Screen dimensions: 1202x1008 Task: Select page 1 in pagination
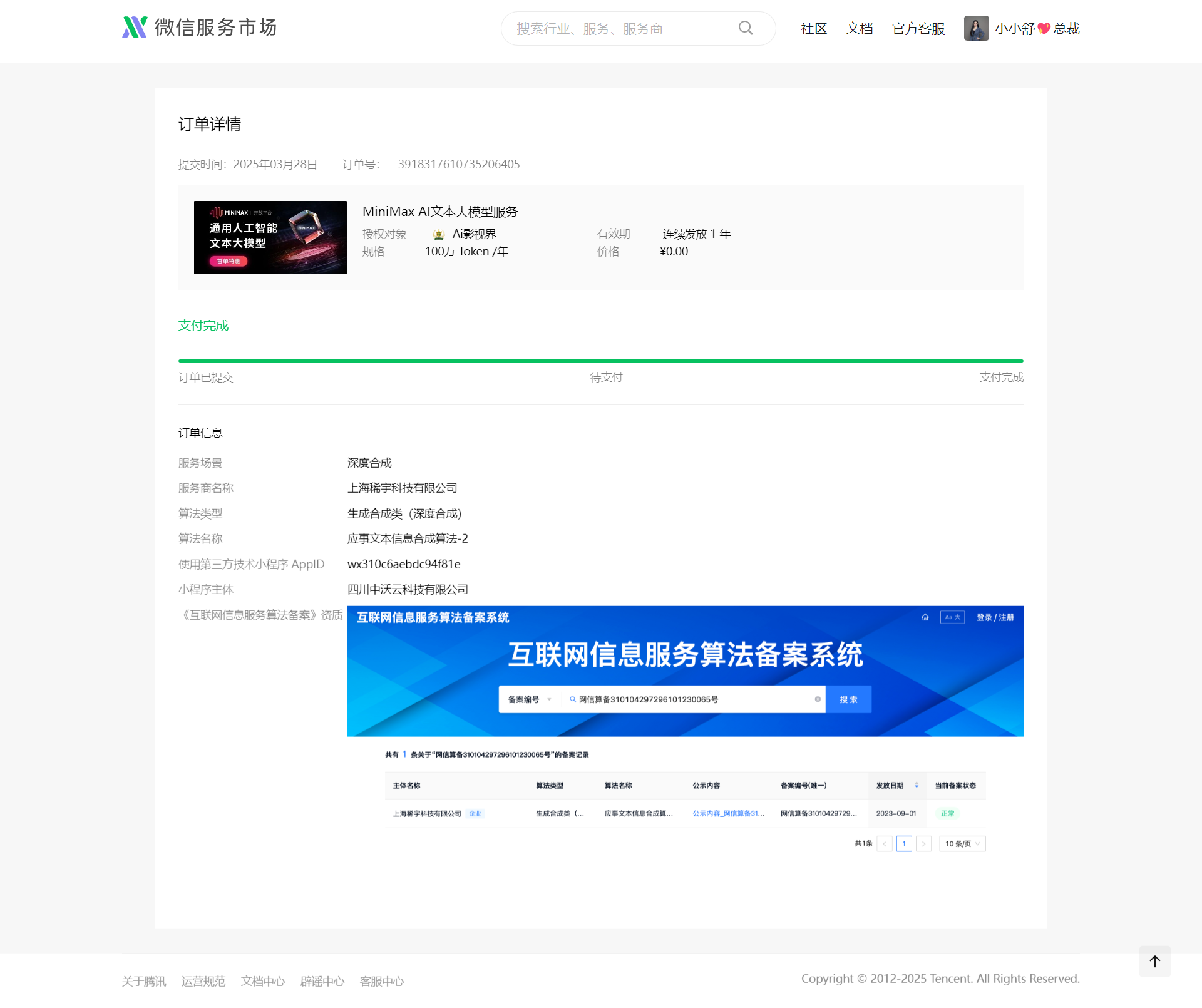[904, 844]
